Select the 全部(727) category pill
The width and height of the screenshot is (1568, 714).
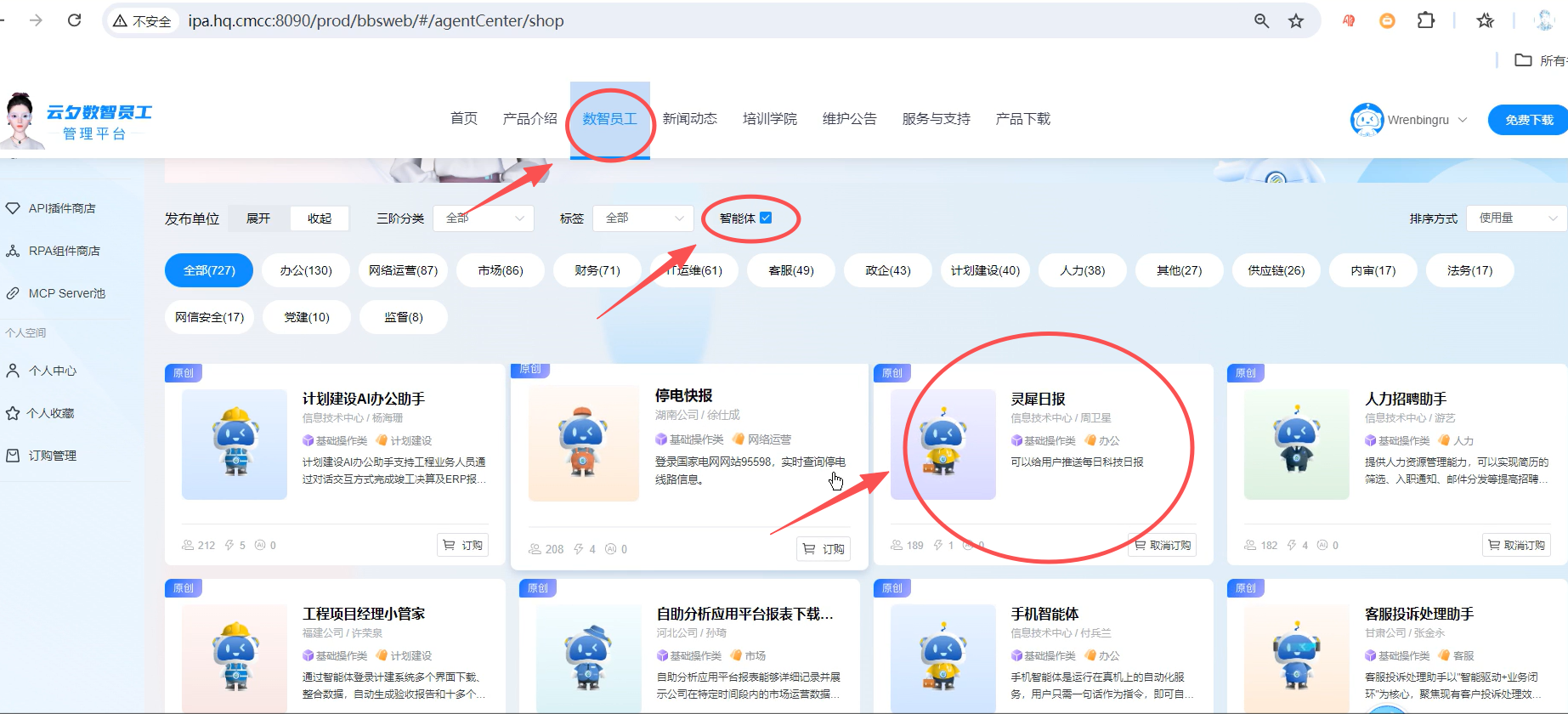[x=209, y=270]
